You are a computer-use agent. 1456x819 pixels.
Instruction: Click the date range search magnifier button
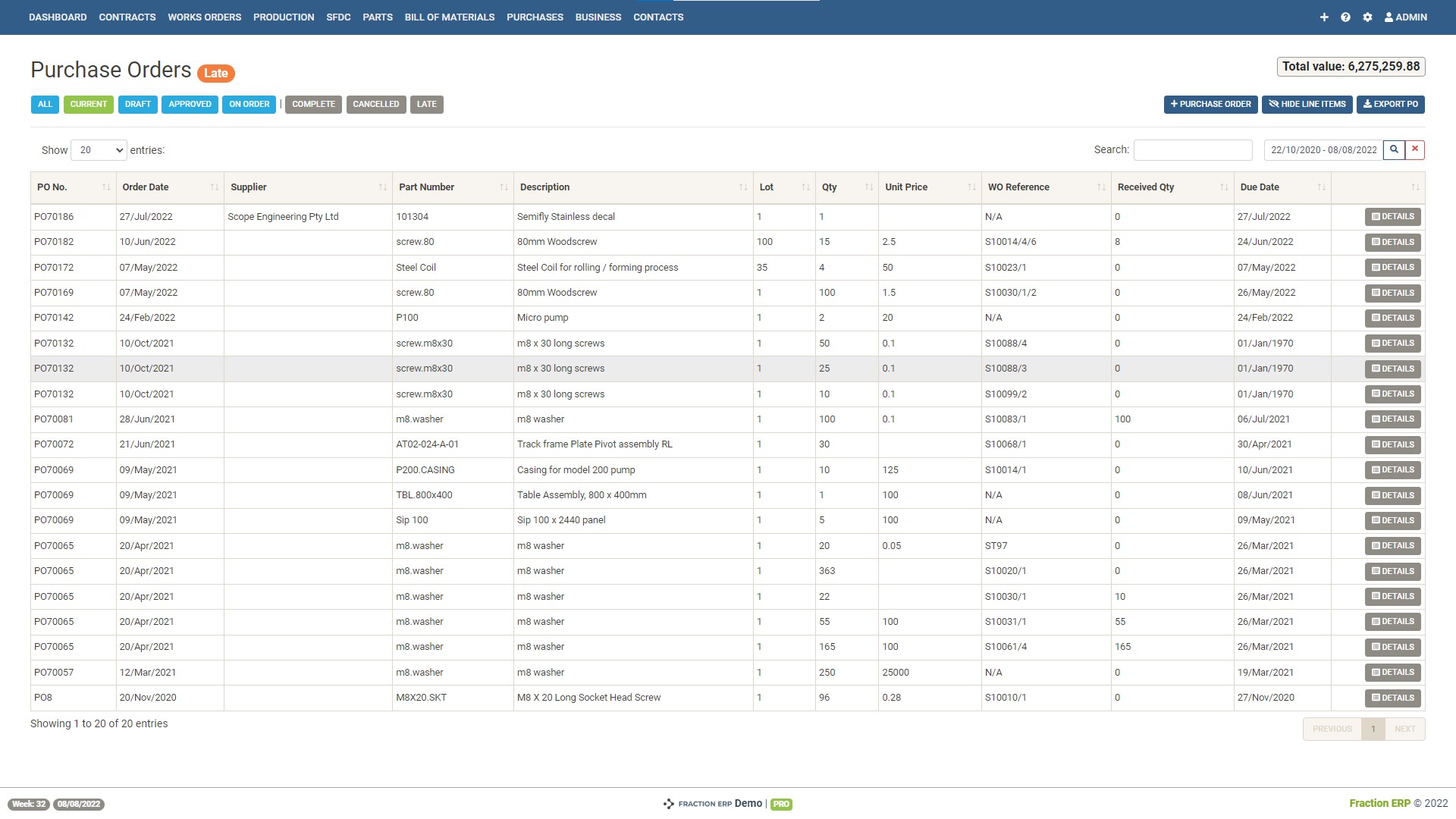pyautogui.click(x=1394, y=150)
